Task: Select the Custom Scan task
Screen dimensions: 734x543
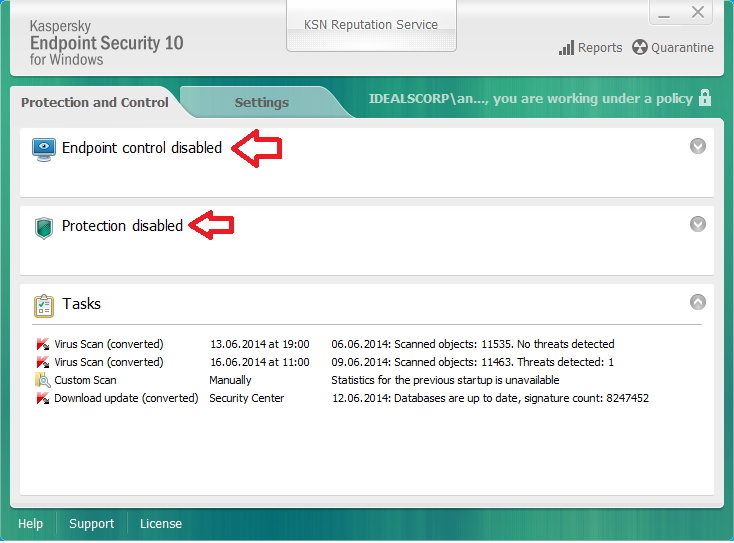Action: (85, 380)
